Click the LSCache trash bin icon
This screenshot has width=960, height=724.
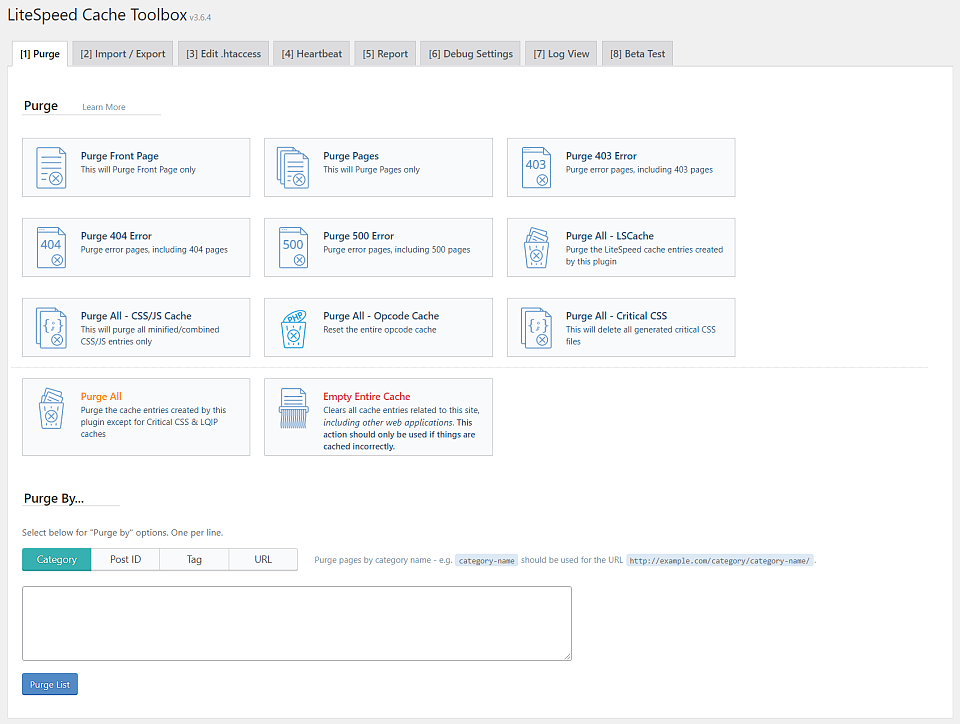point(536,247)
